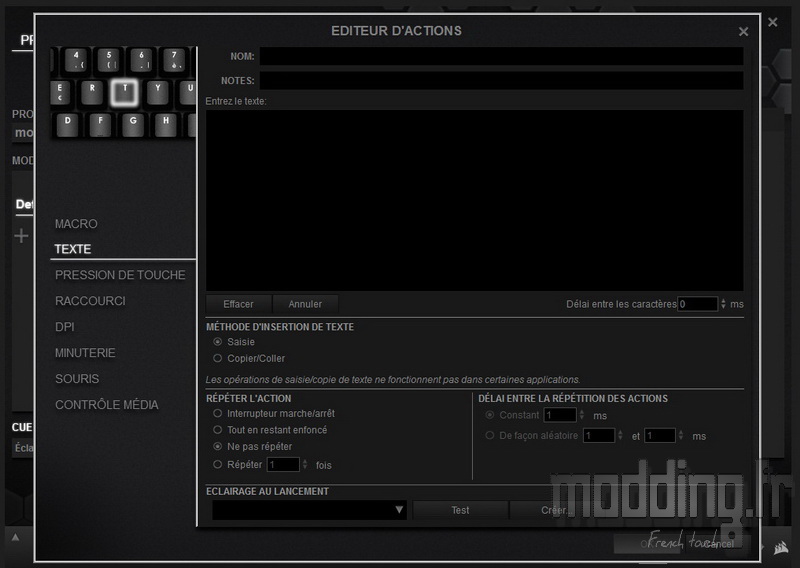800x568 pixels.
Task: Select the 7 key on keyboard preview
Action: (x=174, y=60)
